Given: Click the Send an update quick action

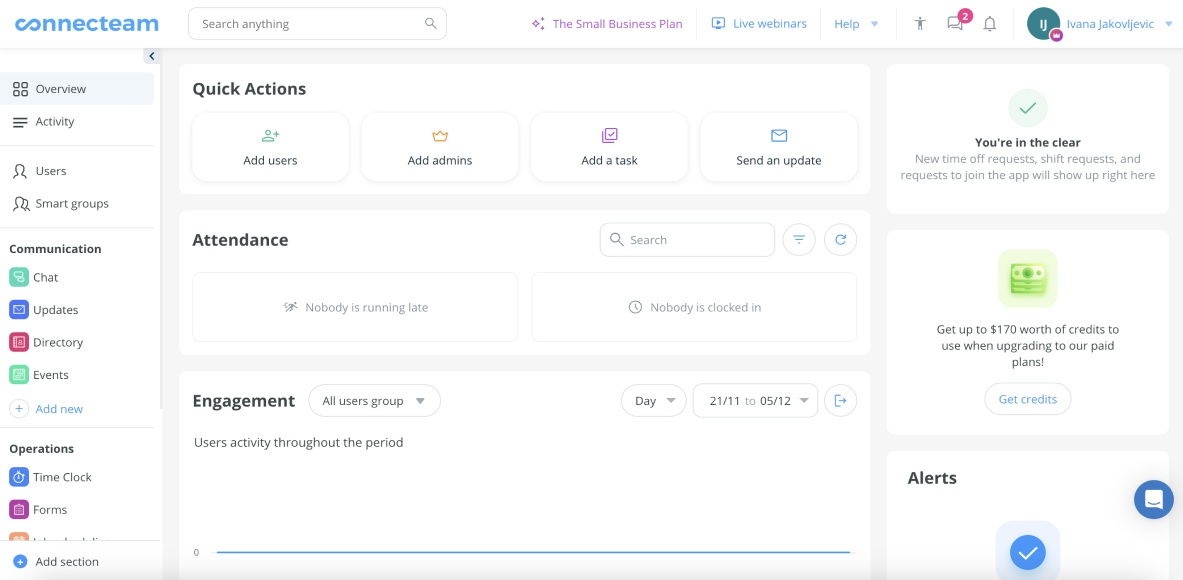Looking at the screenshot, I should (779, 147).
